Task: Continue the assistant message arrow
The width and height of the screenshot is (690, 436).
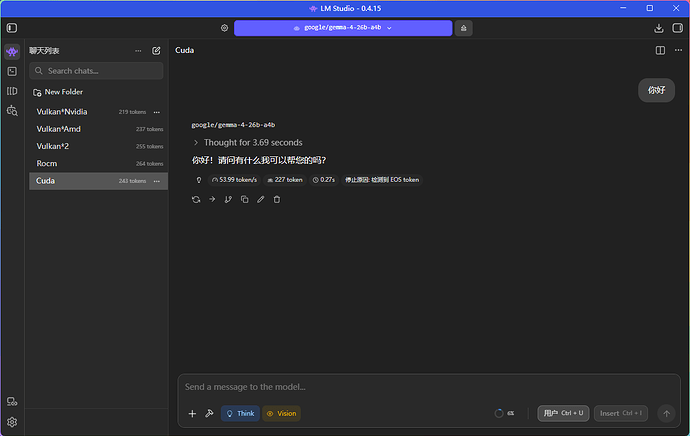Action: coord(212,199)
